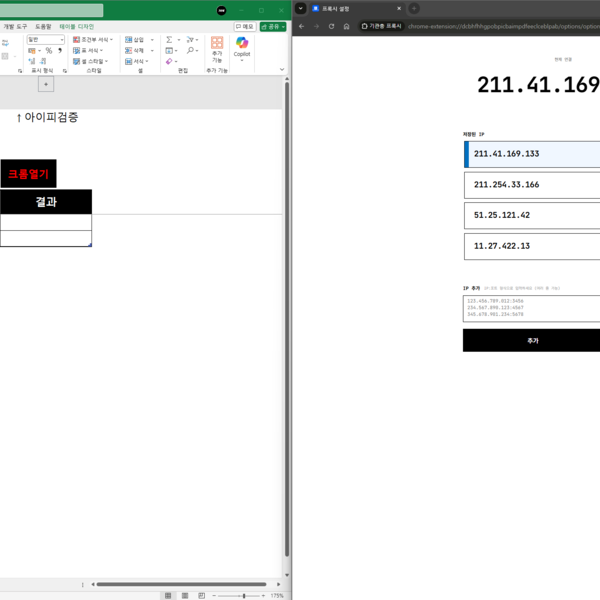This screenshot has width=600, height=600.
Task: Click the Fill down icon
Action: point(171,51)
